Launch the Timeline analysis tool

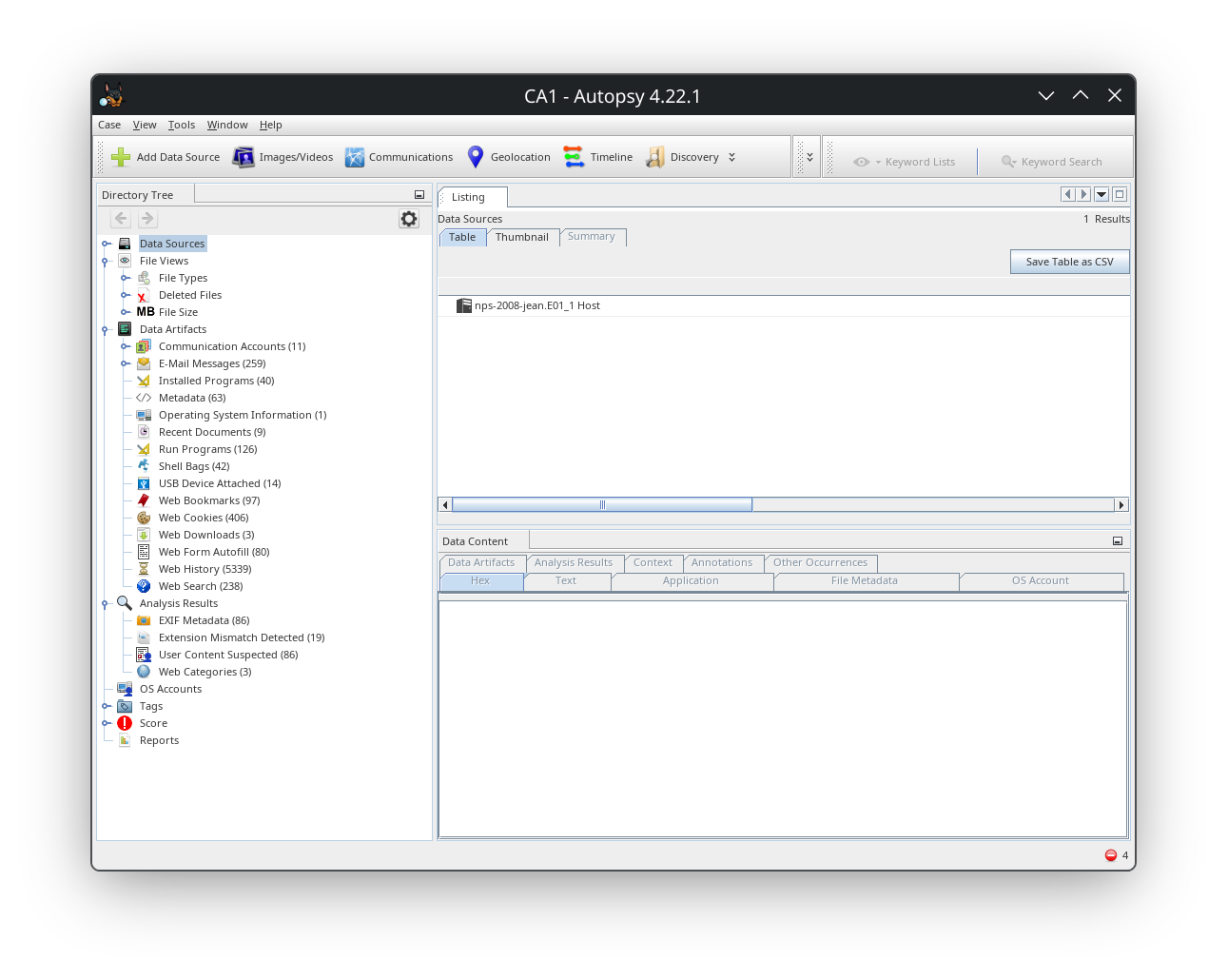[x=597, y=156]
